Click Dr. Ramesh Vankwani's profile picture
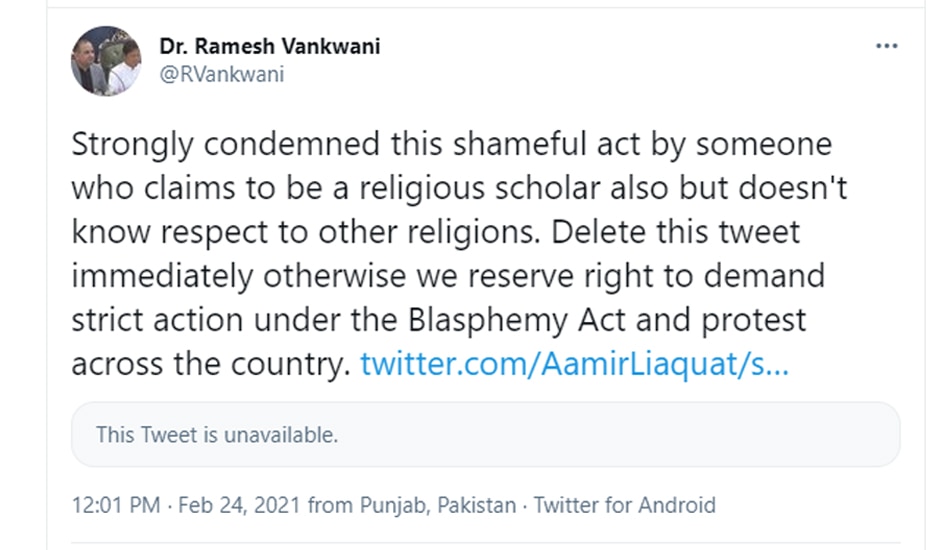Screen dimensions: 950x550 106,61
